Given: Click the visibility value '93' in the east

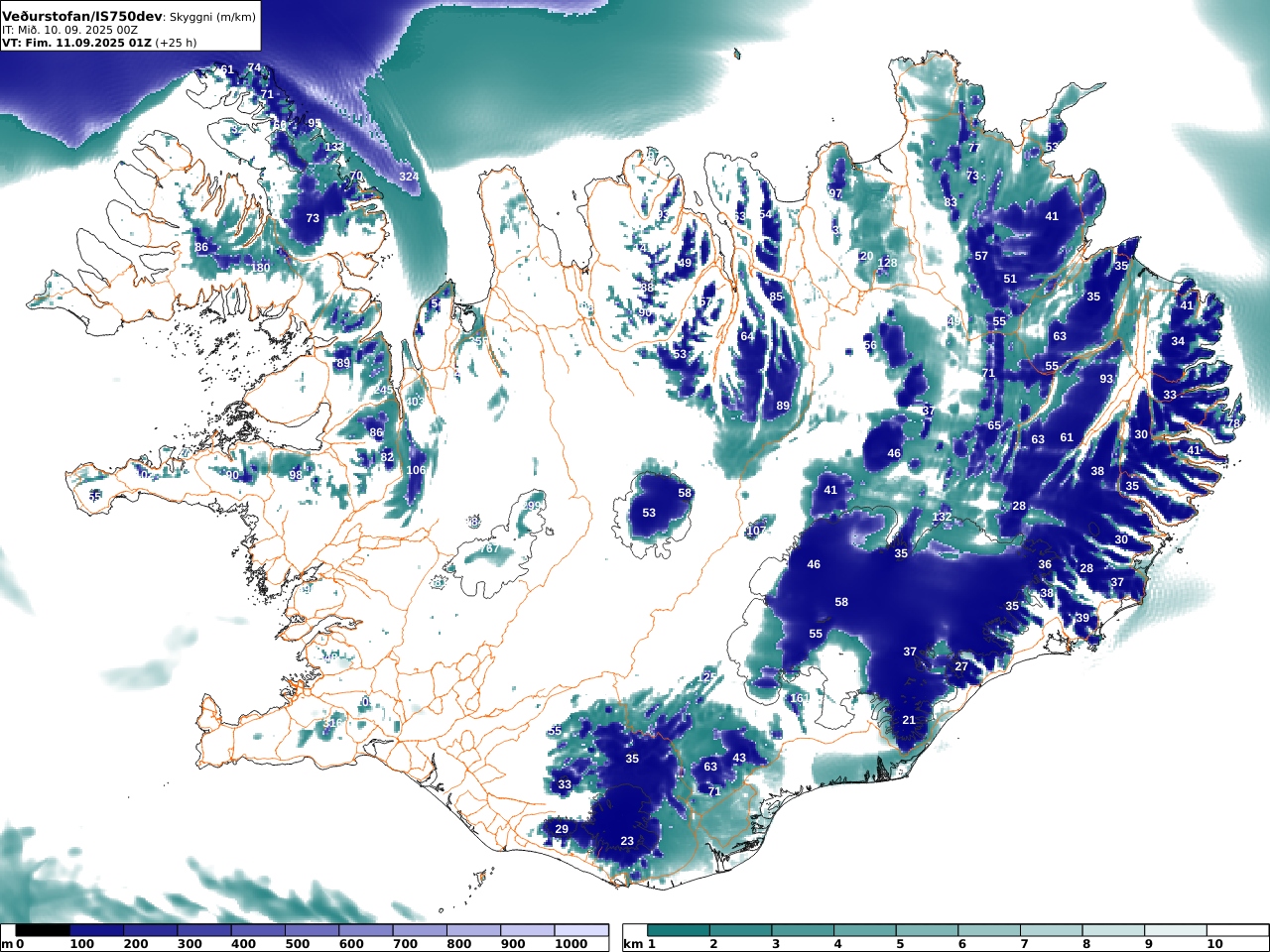Looking at the screenshot, I should click(x=1106, y=379).
